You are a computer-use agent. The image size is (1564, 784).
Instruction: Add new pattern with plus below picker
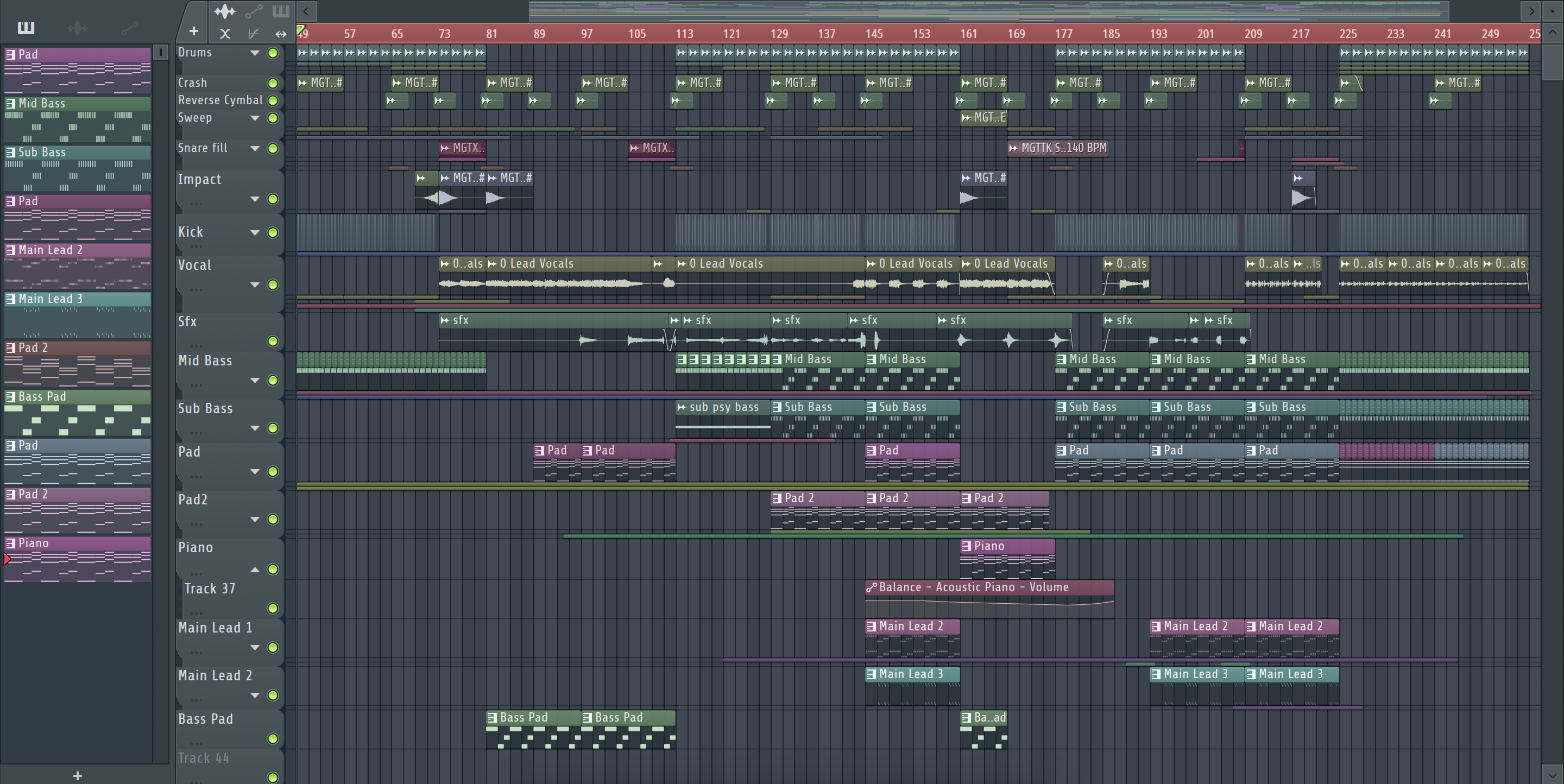click(77, 775)
